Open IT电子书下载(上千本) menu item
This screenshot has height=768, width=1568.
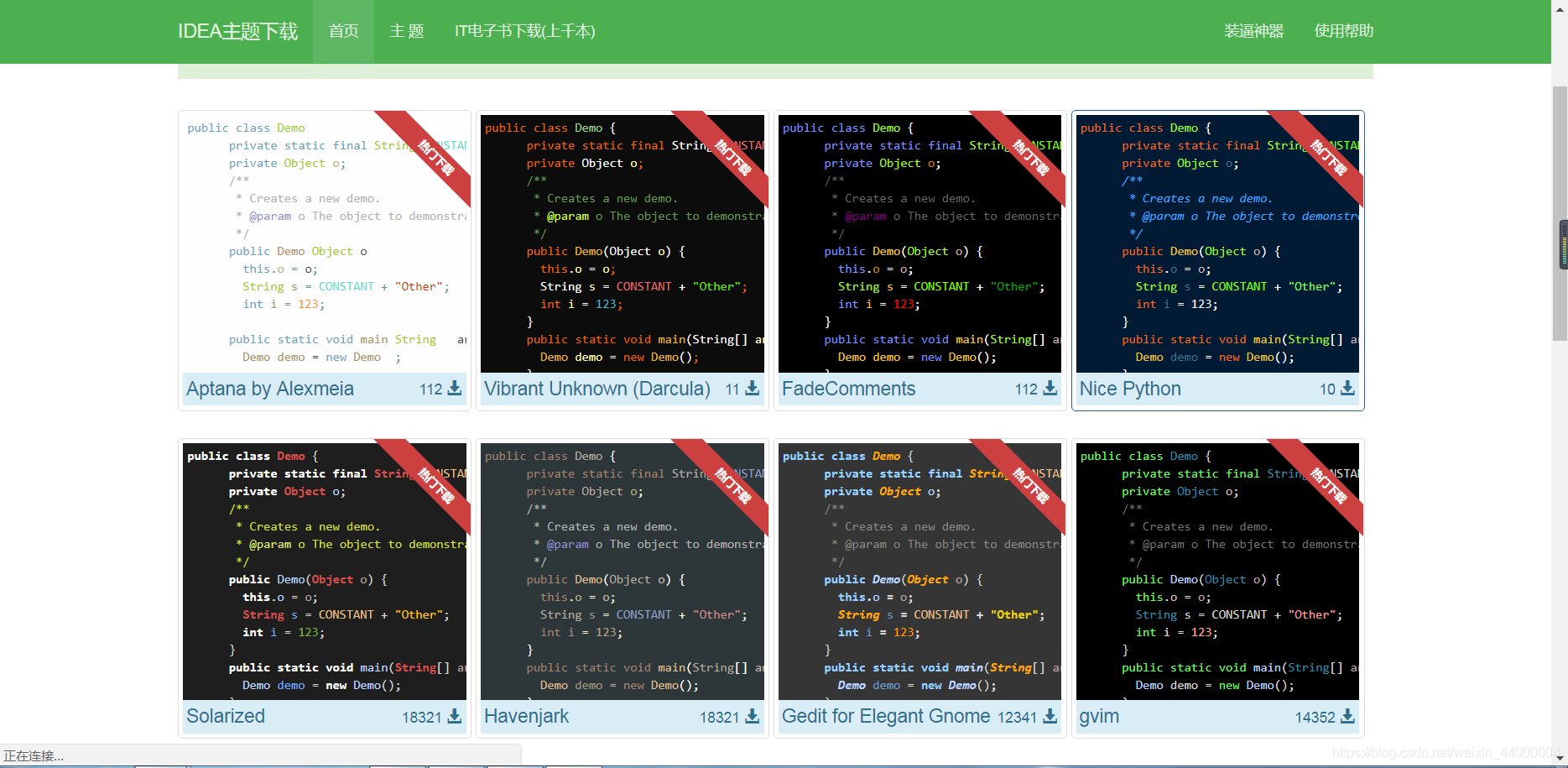tap(525, 31)
